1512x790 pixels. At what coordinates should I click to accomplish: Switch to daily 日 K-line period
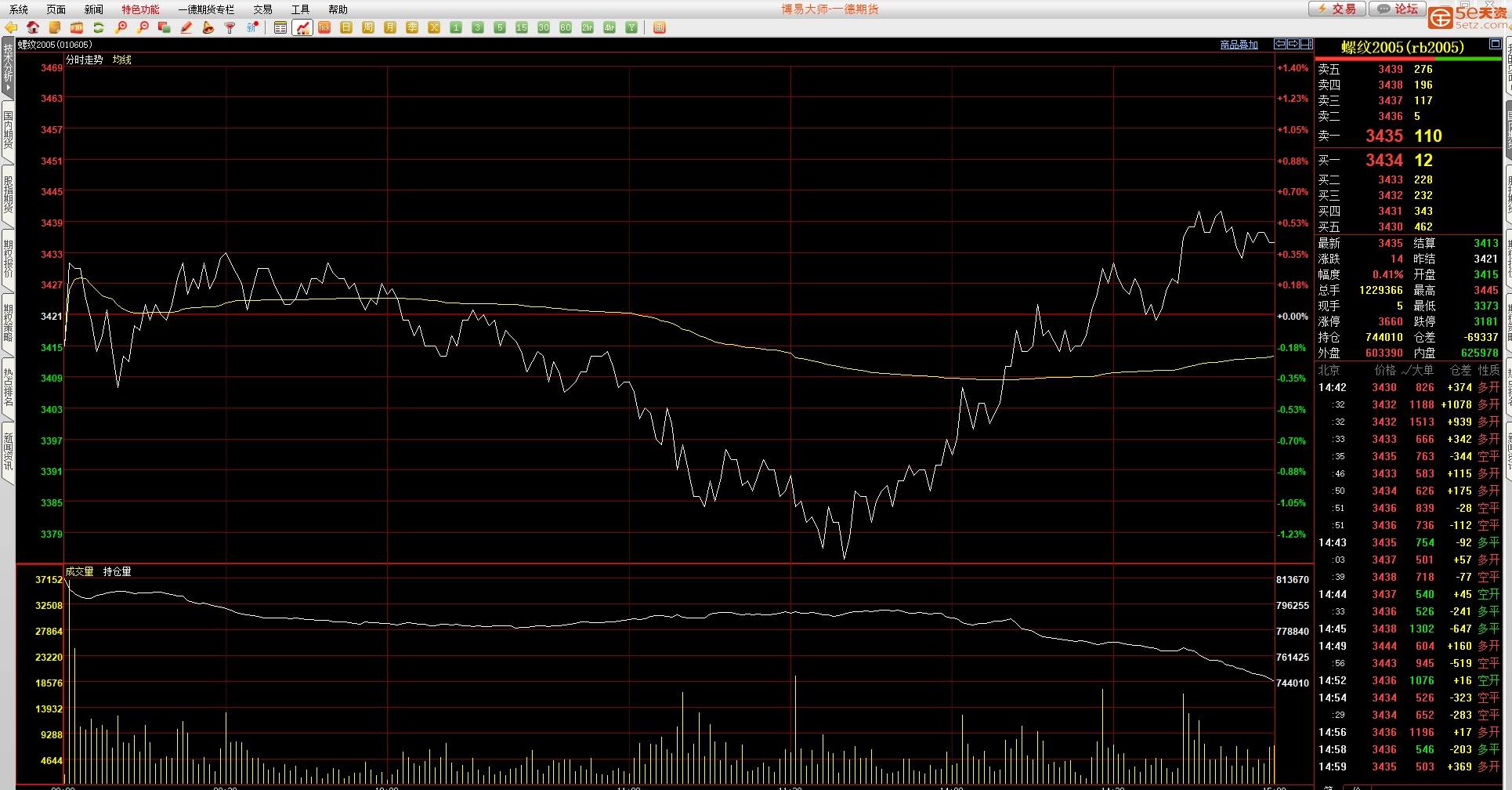(x=346, y=27)
